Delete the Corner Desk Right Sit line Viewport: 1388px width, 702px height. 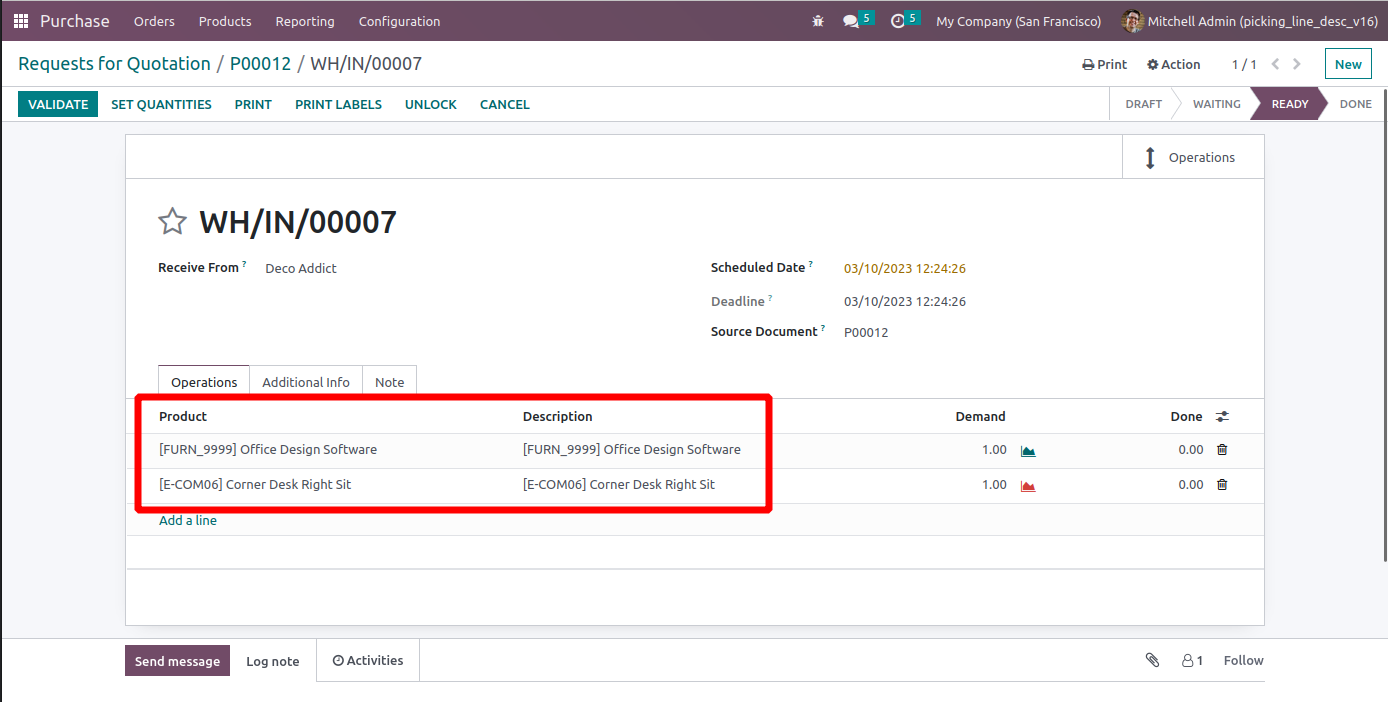click(1222, 485)
